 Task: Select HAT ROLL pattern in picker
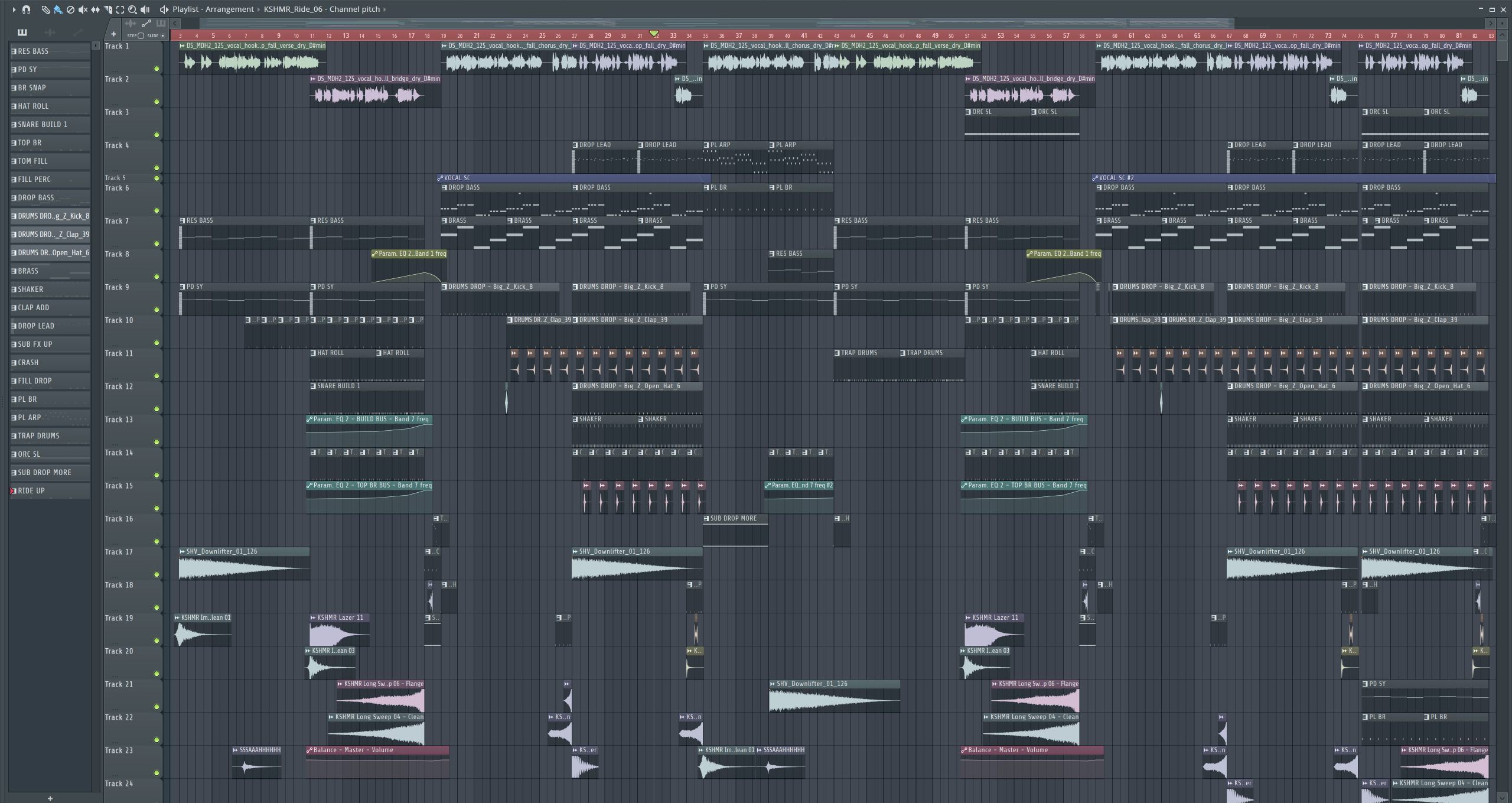(x=50, y=106)
